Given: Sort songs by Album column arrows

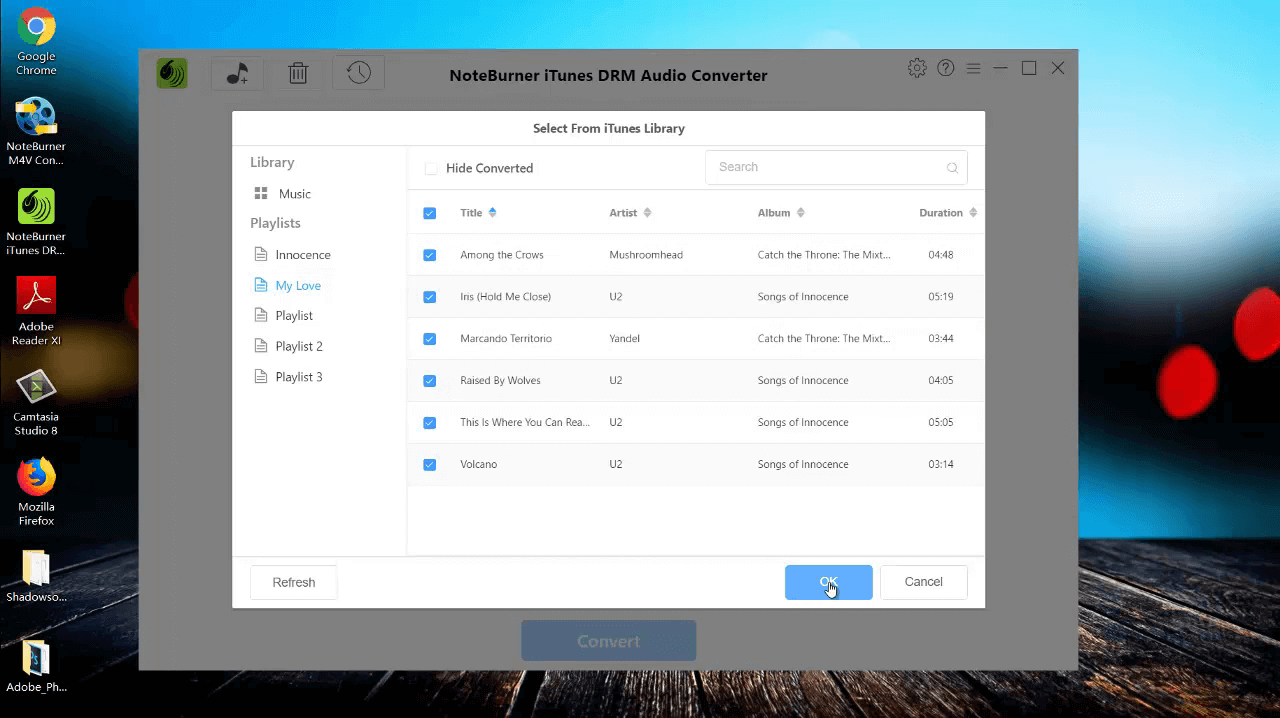Looking at the screenshot, I should [x=800, y=213].
